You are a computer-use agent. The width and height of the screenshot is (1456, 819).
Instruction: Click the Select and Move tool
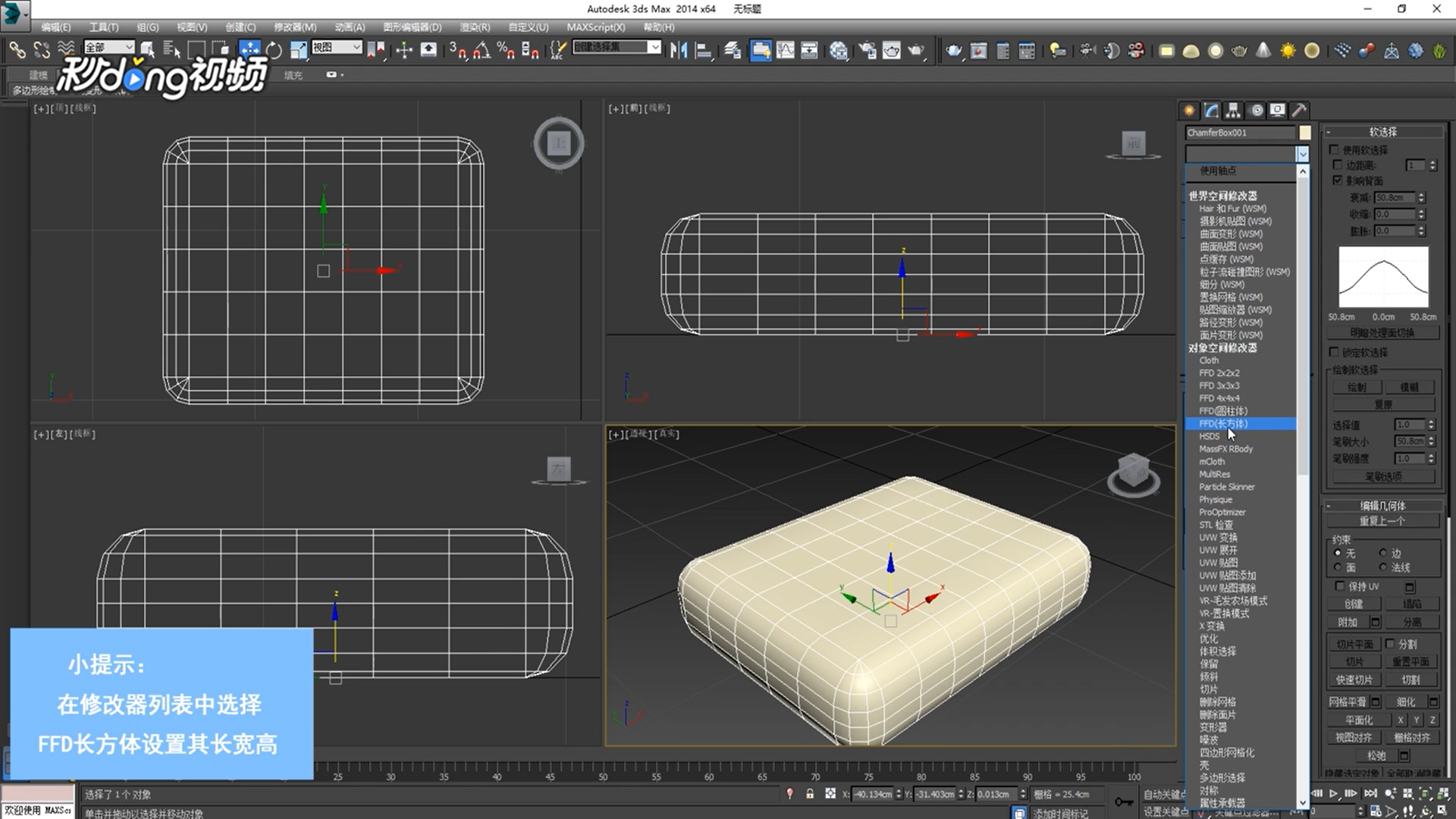pyautogui.click(x=249, y=50)
